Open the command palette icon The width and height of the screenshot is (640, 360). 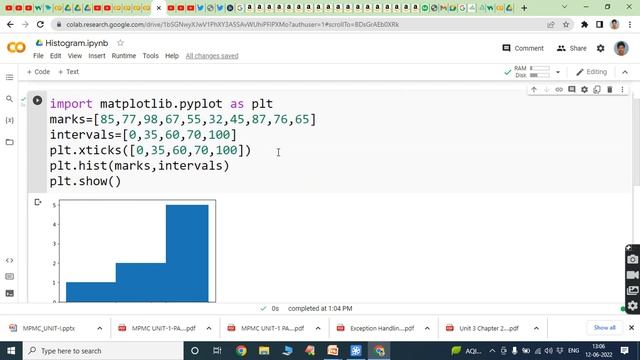[9, 277]
